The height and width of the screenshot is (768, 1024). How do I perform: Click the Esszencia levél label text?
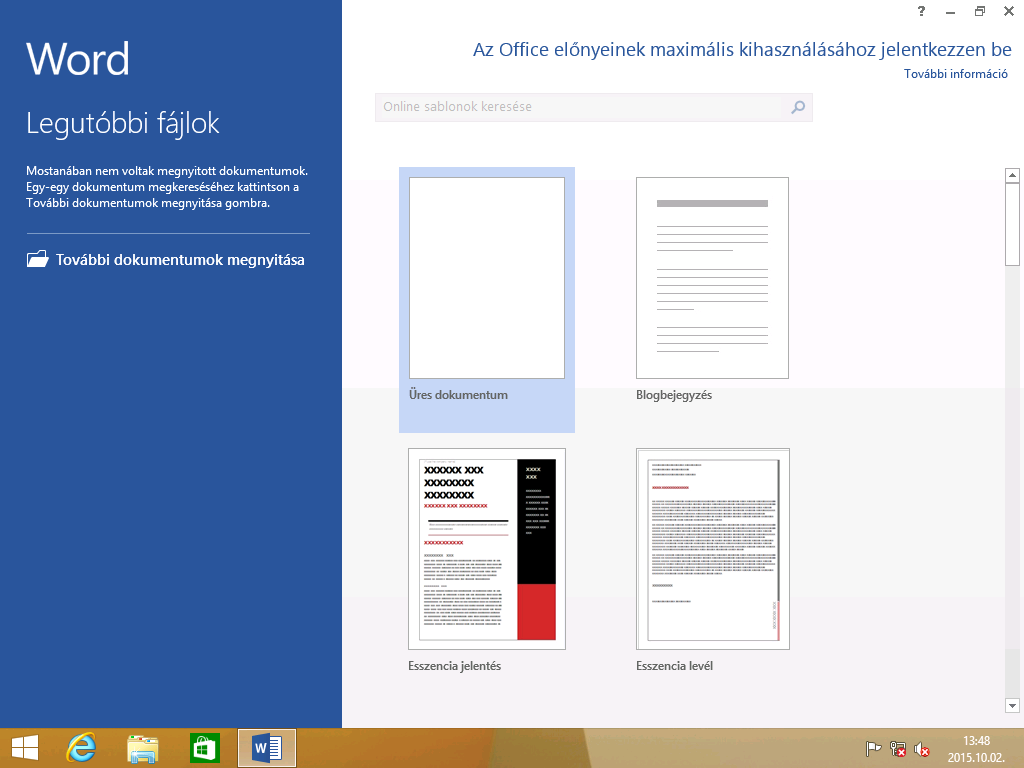click(675, 666)
